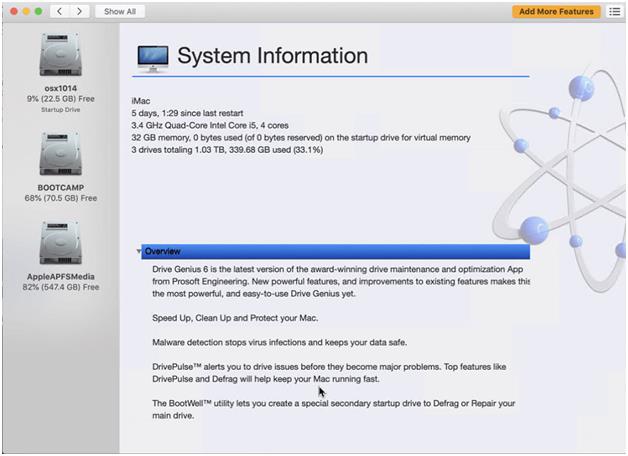Click the Show All button
This screenshot has height=456, width=628.
coord(120,12)
